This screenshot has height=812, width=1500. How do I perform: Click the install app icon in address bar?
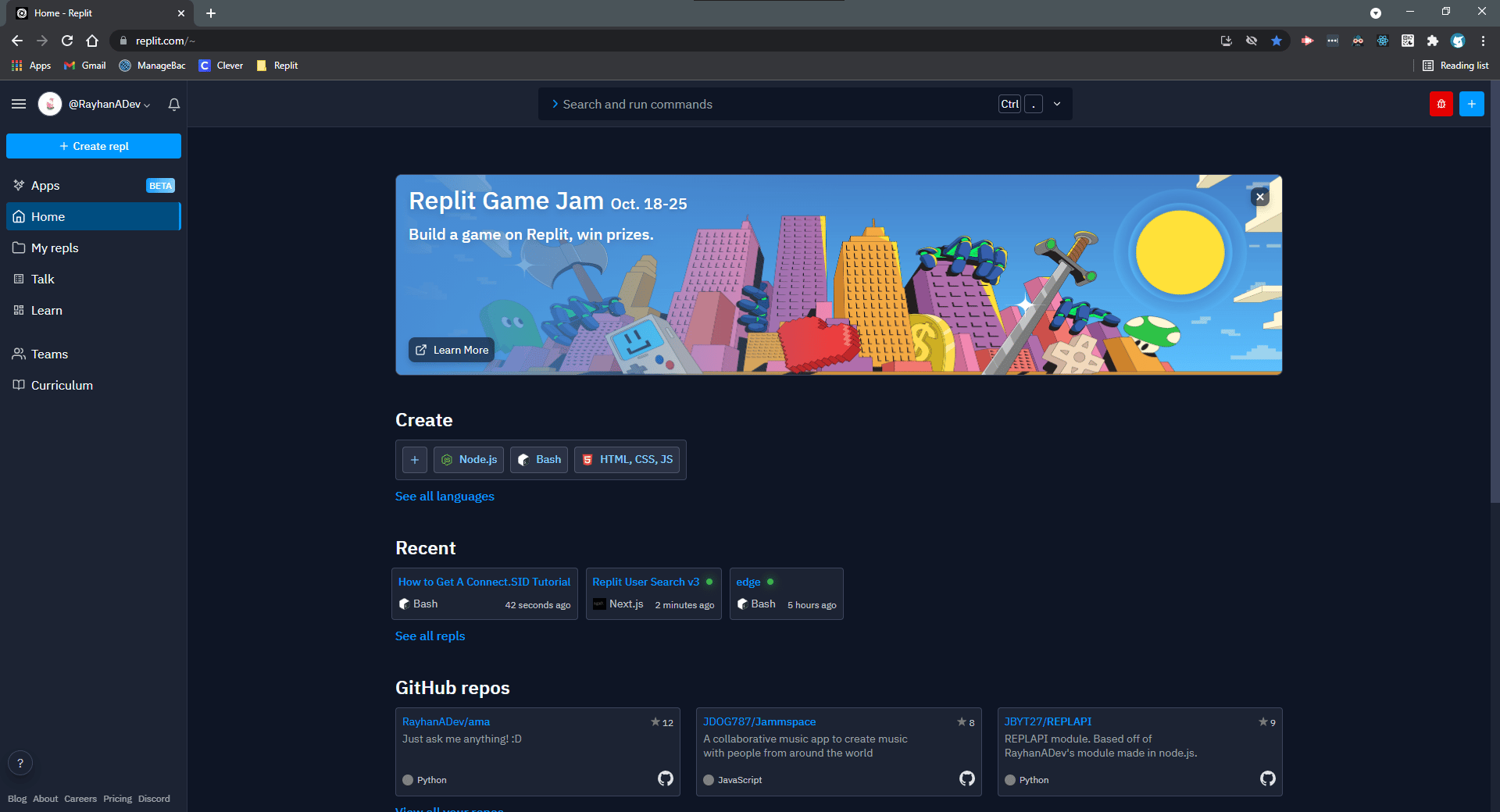coord(1227,41)
